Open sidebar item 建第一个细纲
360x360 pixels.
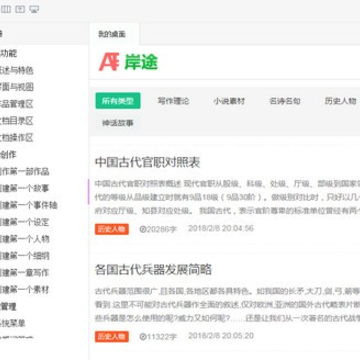click(x=25, y=256)
